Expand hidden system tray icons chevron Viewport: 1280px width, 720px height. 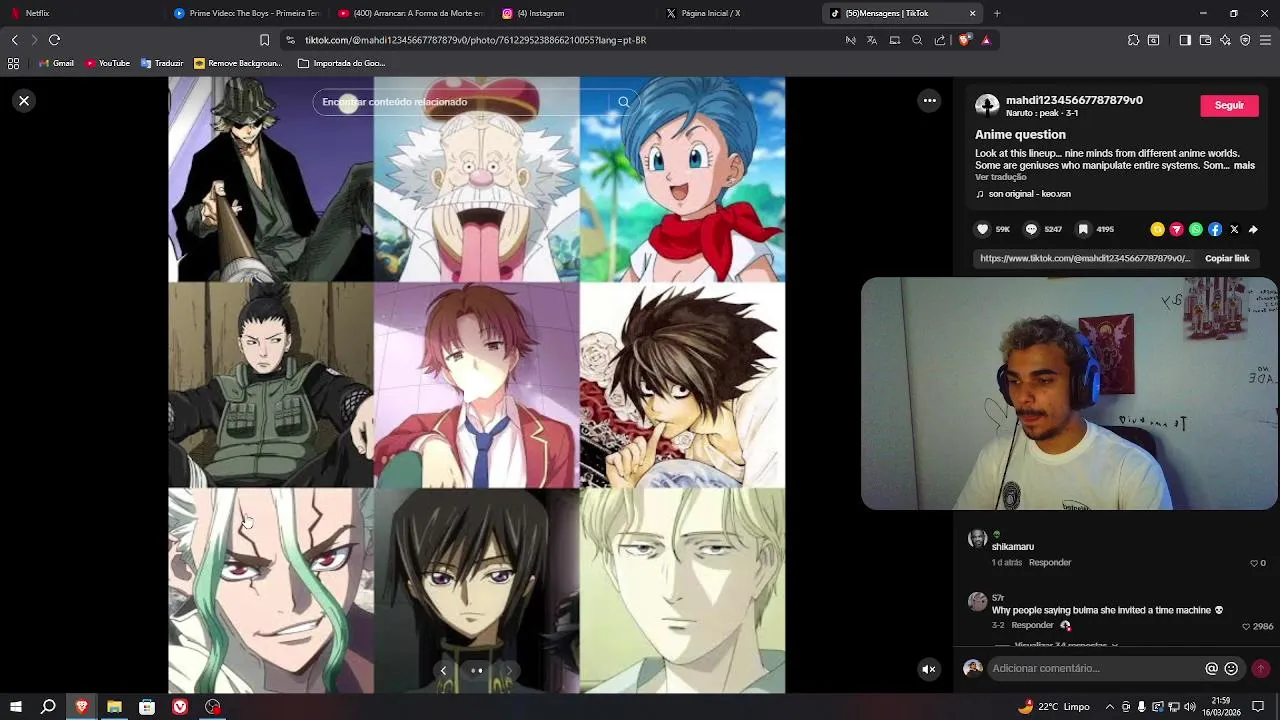pyautogui.click(x=1110, y=707)
